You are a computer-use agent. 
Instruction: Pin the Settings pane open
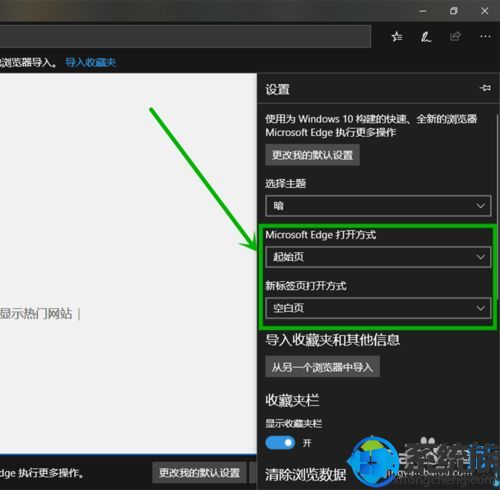click(485, 88)
